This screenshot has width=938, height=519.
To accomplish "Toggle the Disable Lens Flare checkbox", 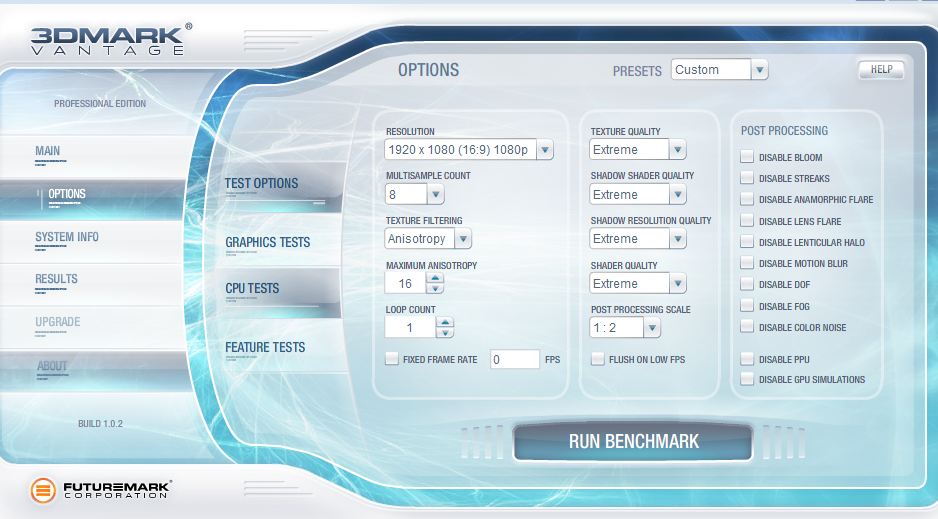I will coord(747,221).
